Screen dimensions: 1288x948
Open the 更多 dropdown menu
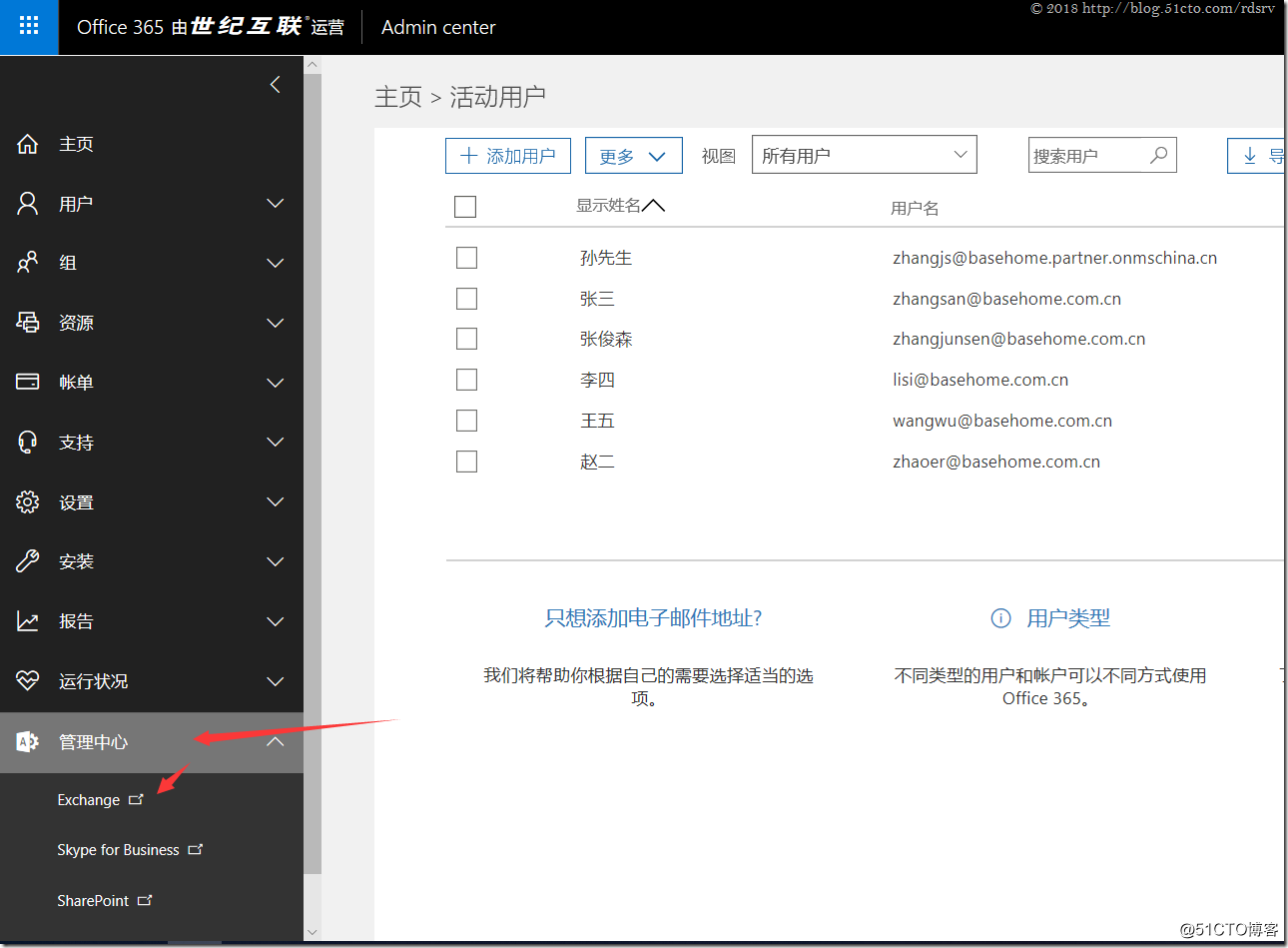(633, 156)
